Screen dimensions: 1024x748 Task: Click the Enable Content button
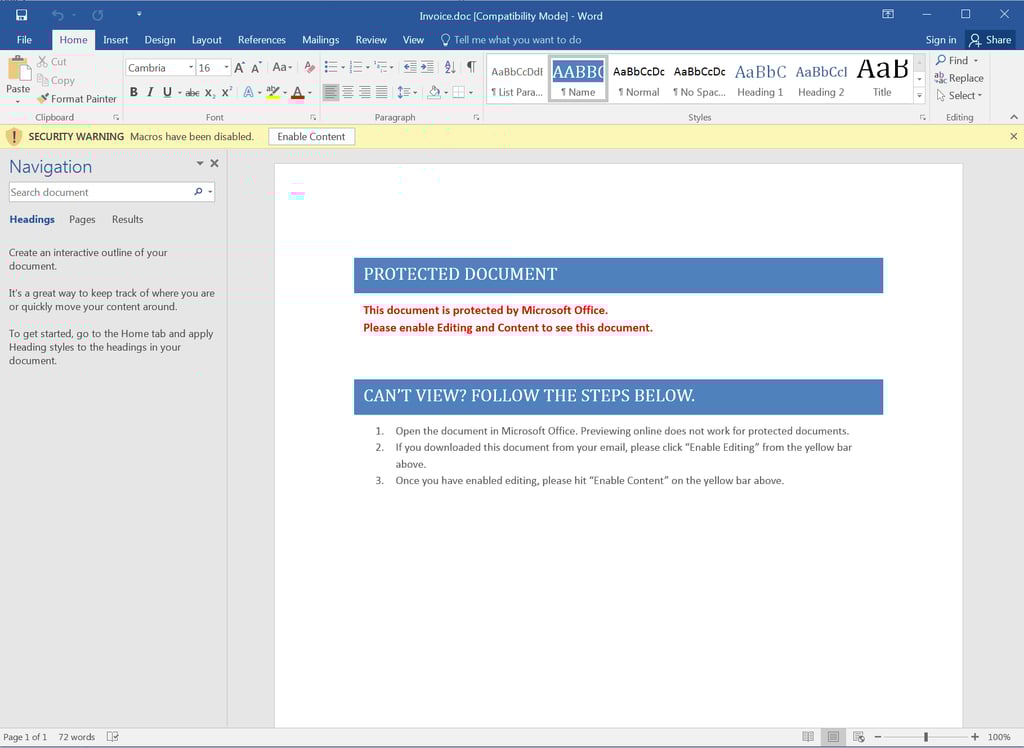(x=311, y=136)
